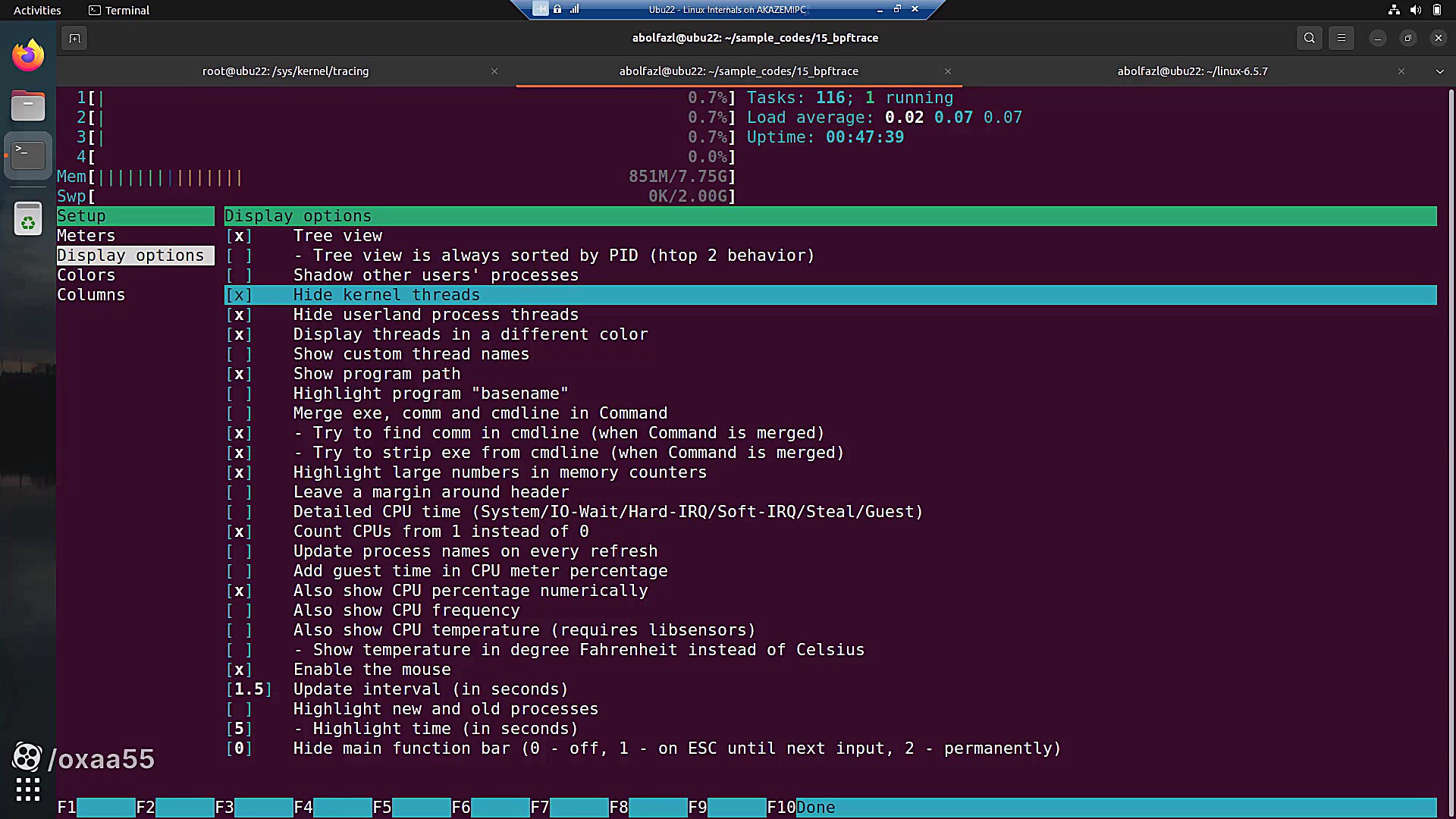Click the Highlight time 5 value

239,729
